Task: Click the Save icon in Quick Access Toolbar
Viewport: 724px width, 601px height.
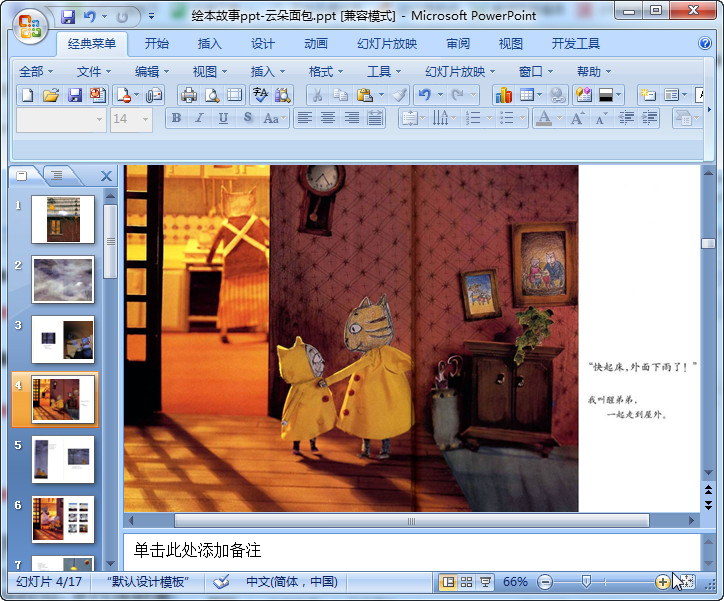Action: click(x=68, y=17)
